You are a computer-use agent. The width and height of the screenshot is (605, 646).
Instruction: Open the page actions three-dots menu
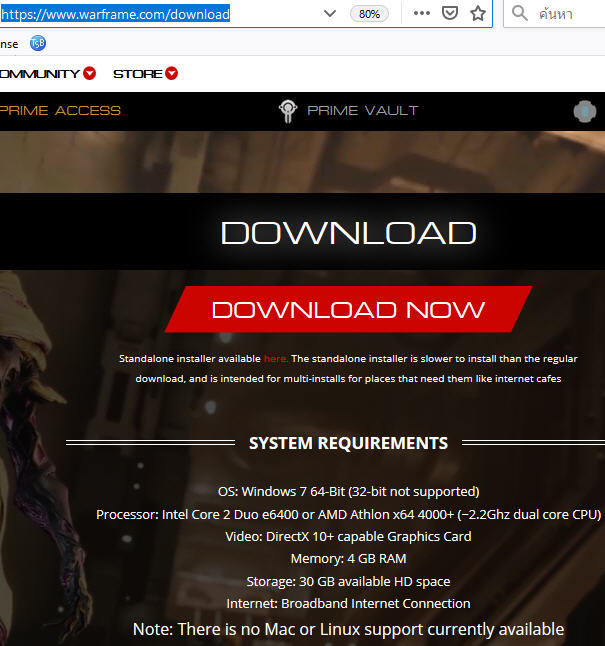click(x=422, y=13)
